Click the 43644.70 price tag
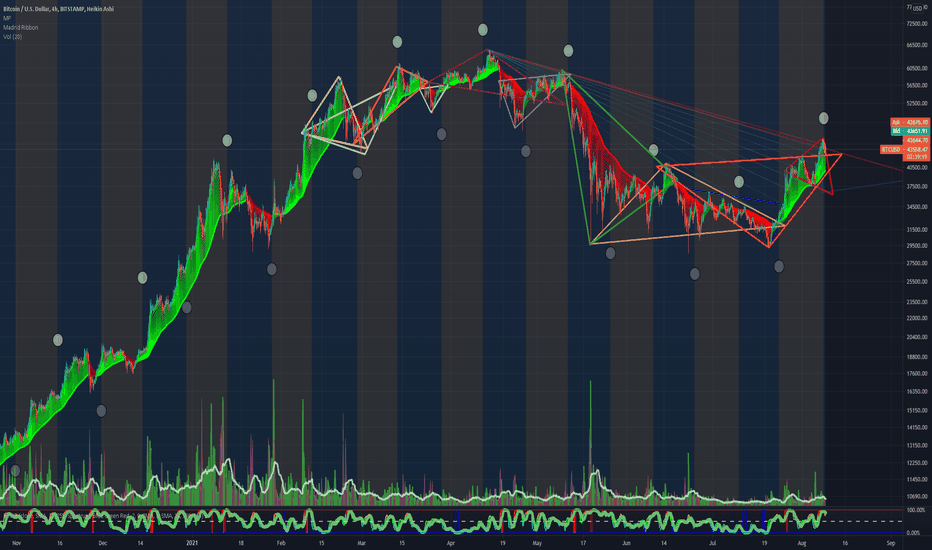Viewport: 932px width, 550px height. (x=917, y=140)
